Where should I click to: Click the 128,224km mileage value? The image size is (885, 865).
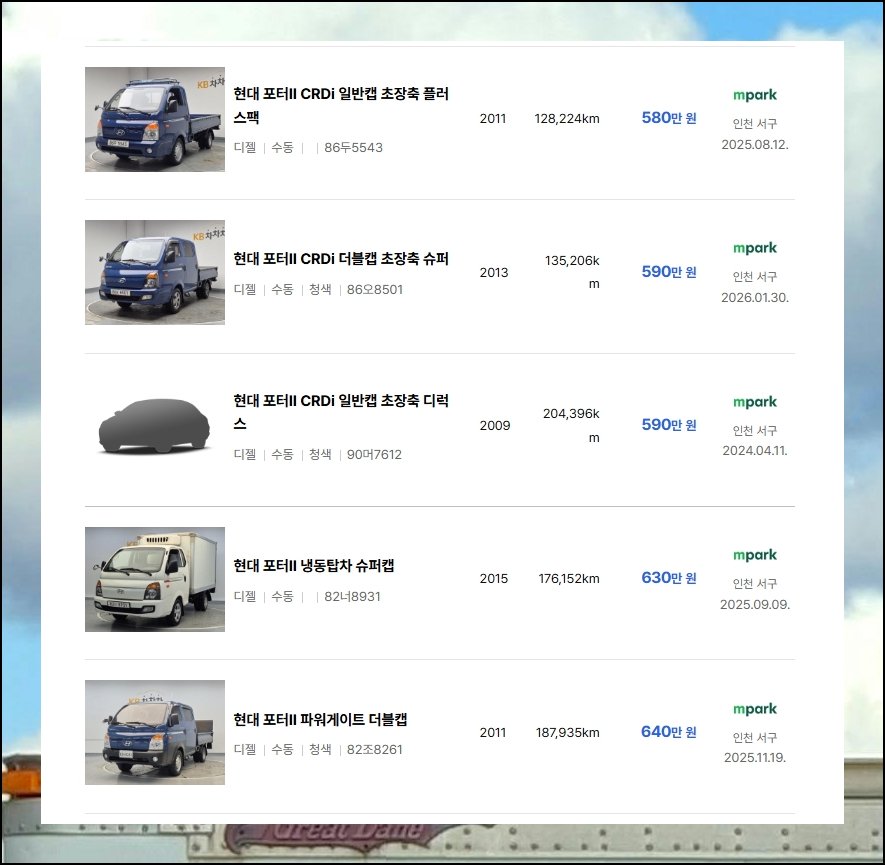tap(567, 118)
